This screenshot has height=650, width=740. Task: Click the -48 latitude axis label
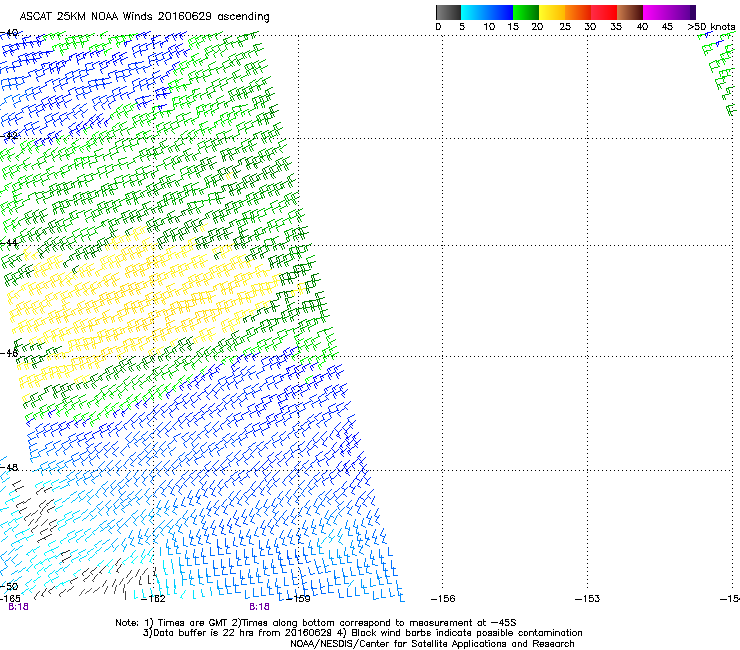click(x=9, y=467)
